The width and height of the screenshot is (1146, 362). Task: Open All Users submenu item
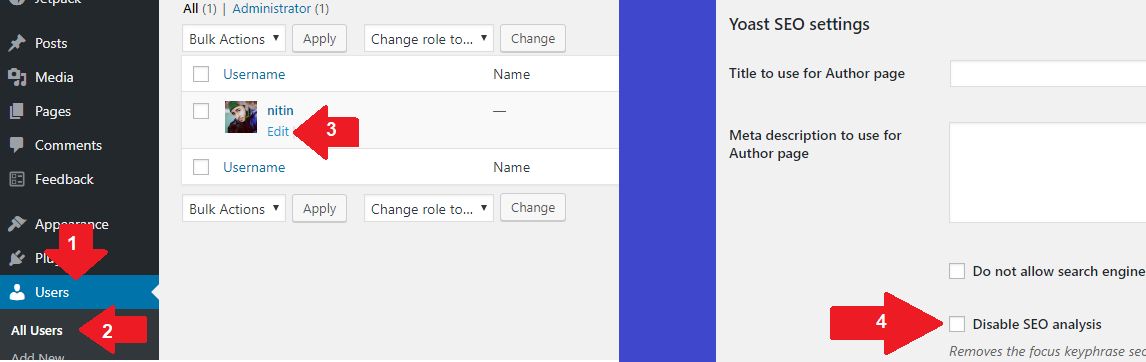37,330
